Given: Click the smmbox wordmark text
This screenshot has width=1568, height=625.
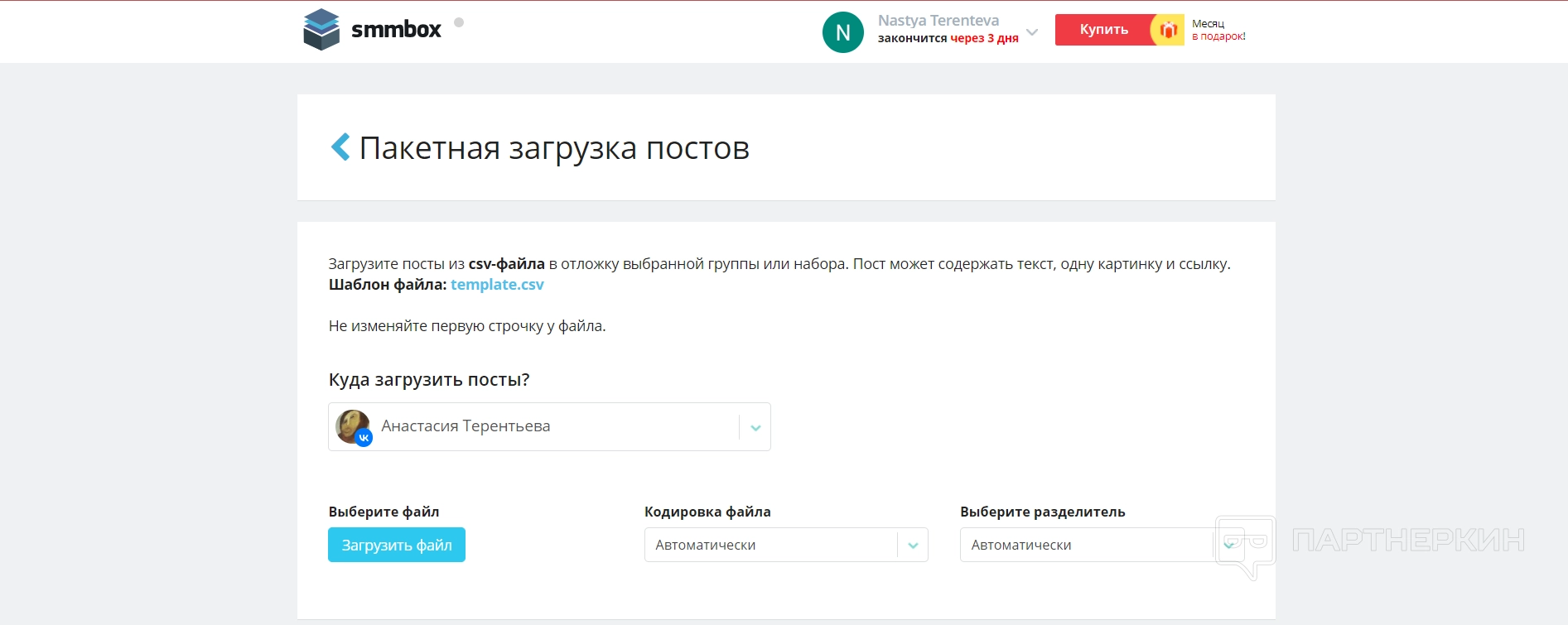Looking at the screenshot, I should pyautogui.click(x=396, y=30).
